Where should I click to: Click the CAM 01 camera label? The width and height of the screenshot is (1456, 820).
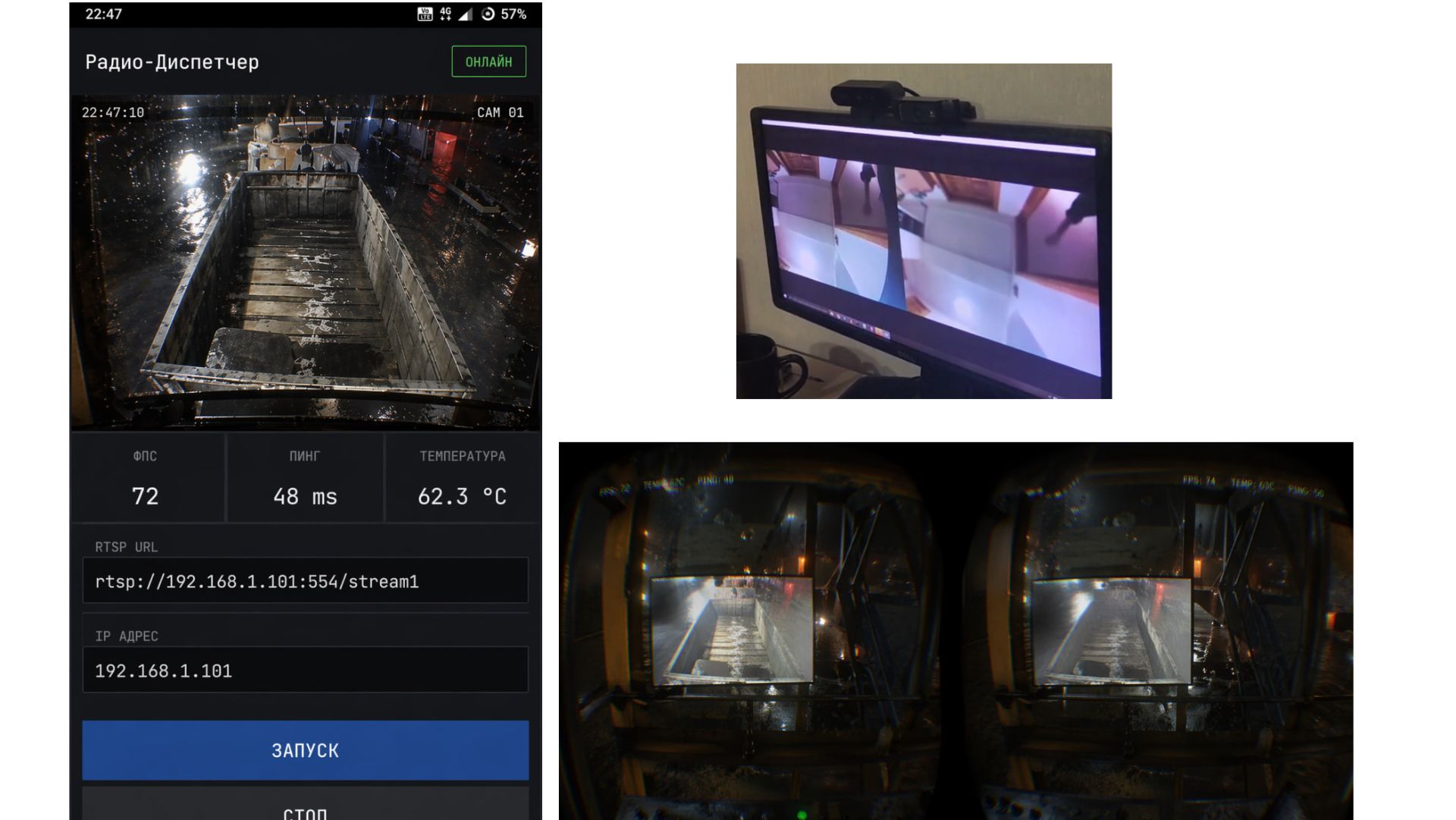[x=500, y=112]
